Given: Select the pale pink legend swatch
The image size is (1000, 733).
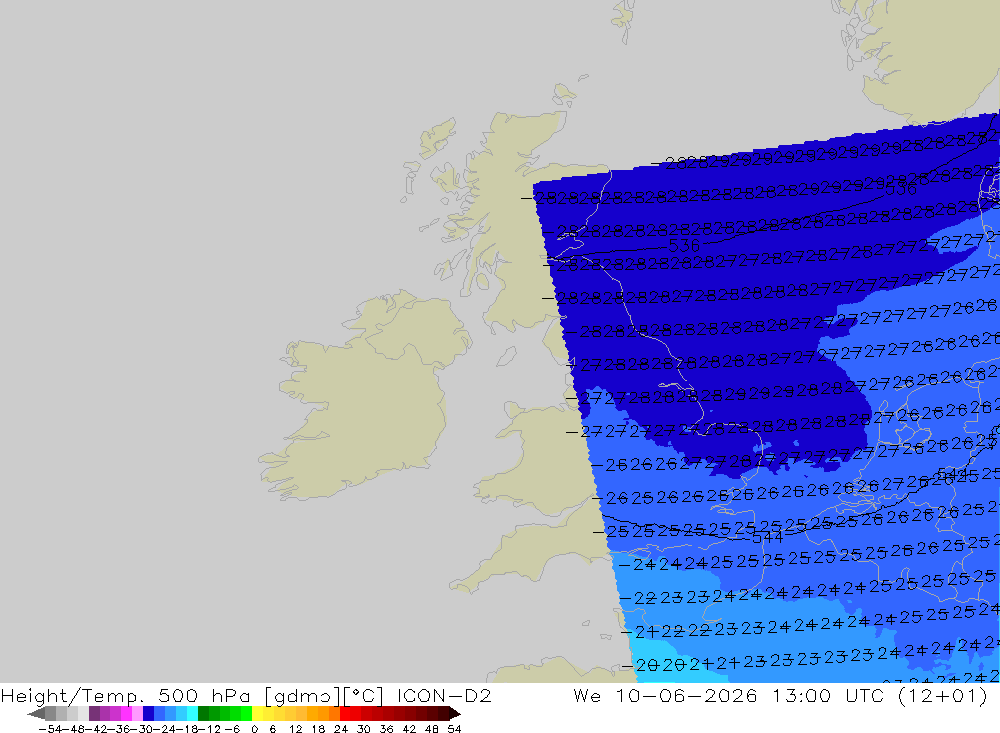Looking at the screenshot, I should click(x=137, y=714).
